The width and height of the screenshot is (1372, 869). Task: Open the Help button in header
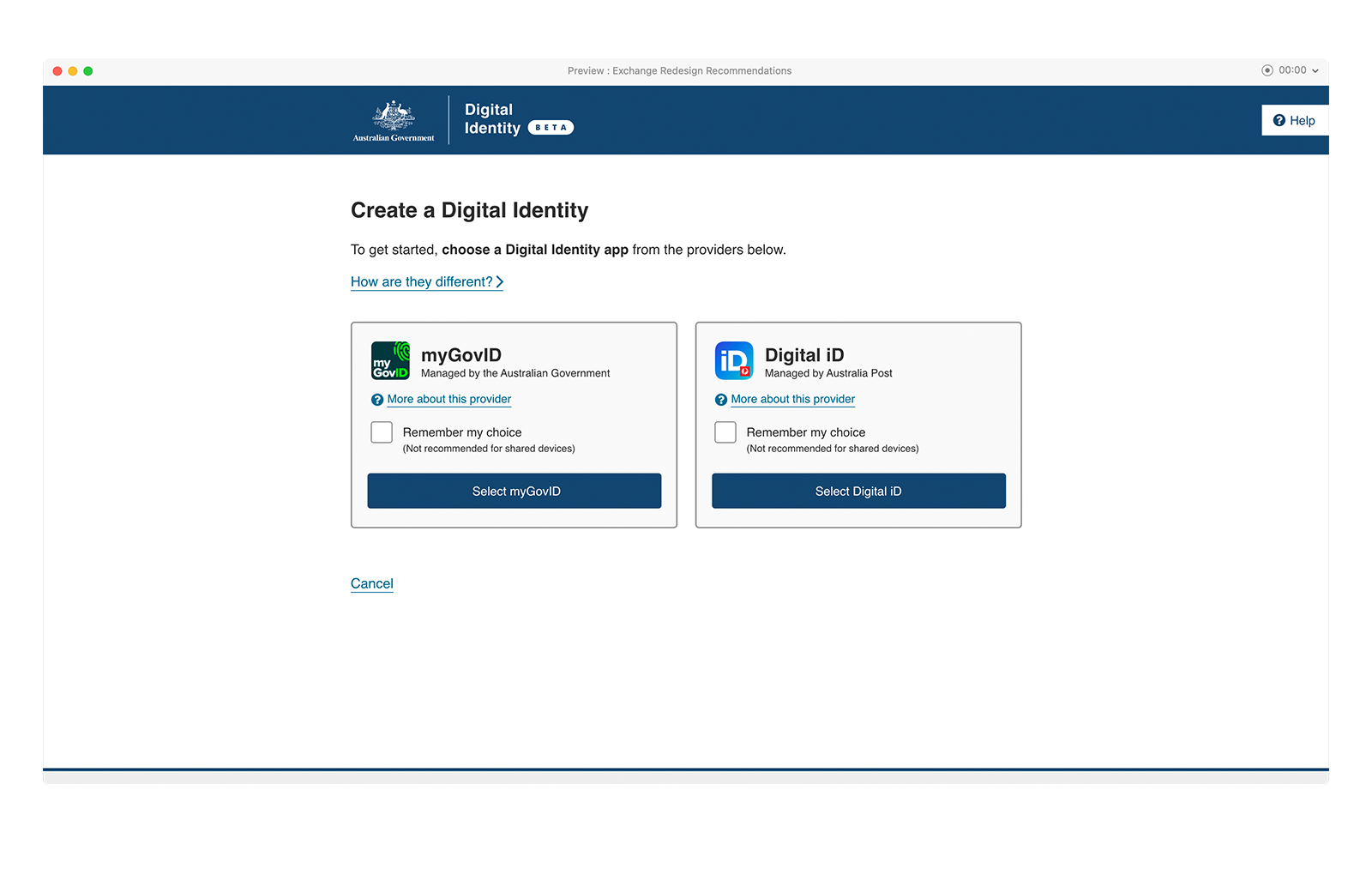1295,120
